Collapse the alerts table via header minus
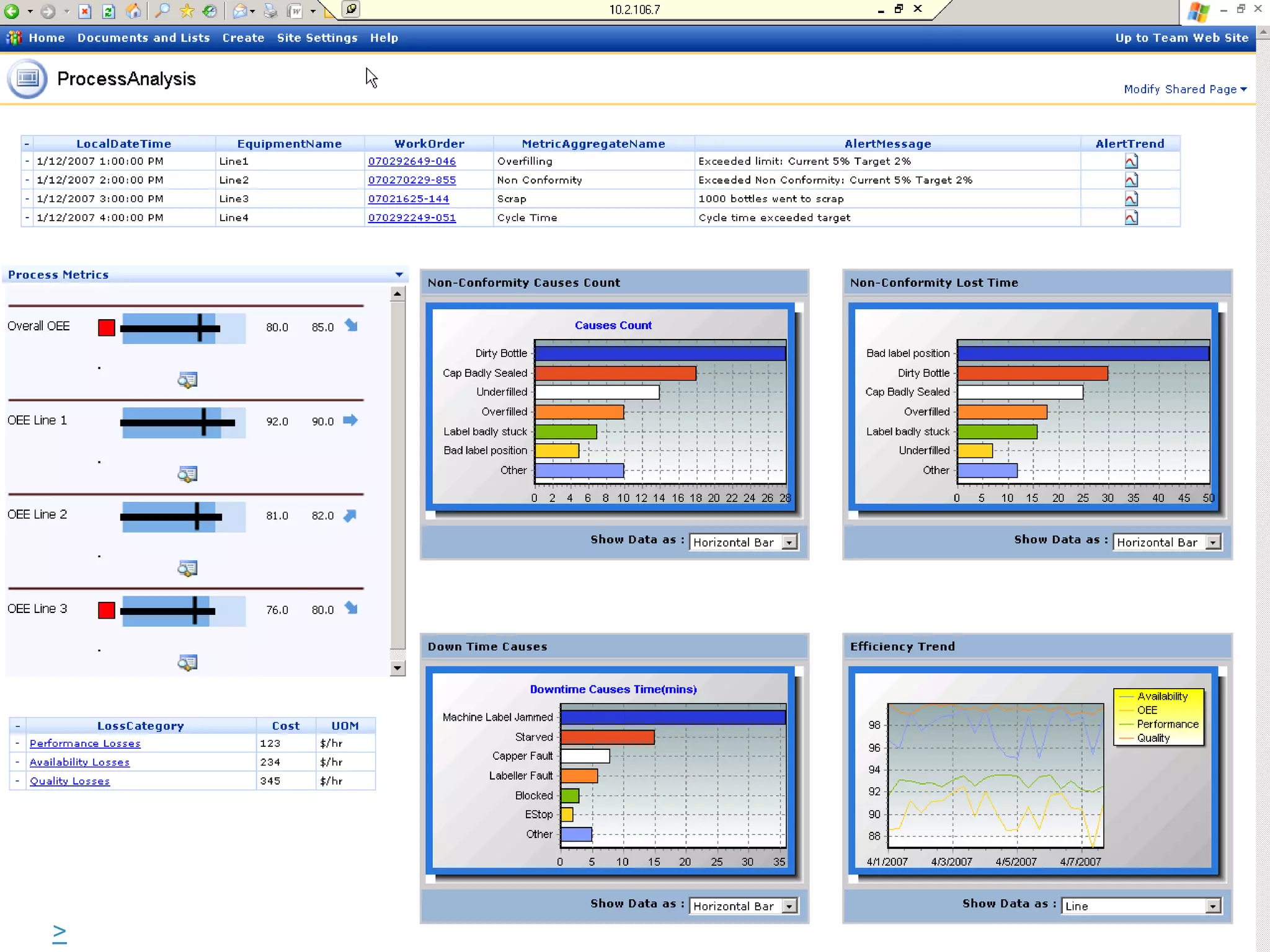This screenshot has width=1270, height=952. 27,144
